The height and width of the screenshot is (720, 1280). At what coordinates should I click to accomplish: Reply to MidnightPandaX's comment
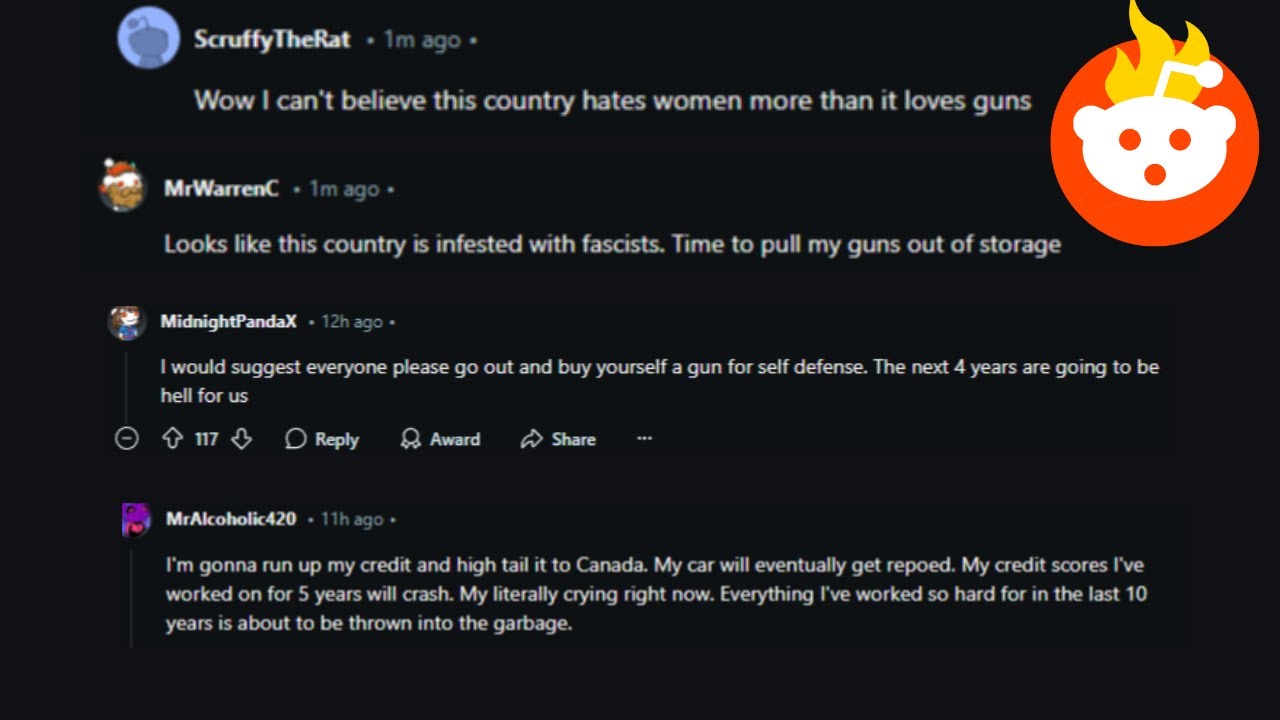(321, 439)
